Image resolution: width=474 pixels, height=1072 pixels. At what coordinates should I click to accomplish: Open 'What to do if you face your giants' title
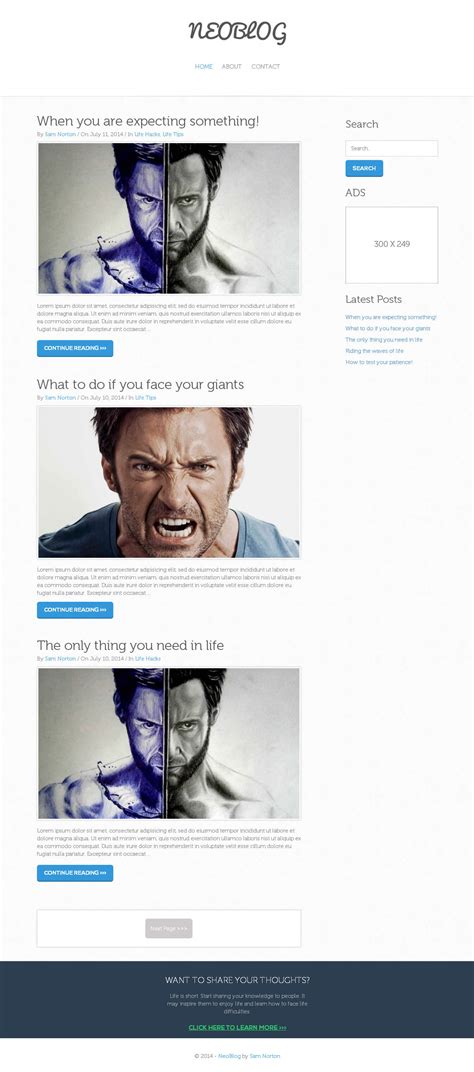[140, 384]
